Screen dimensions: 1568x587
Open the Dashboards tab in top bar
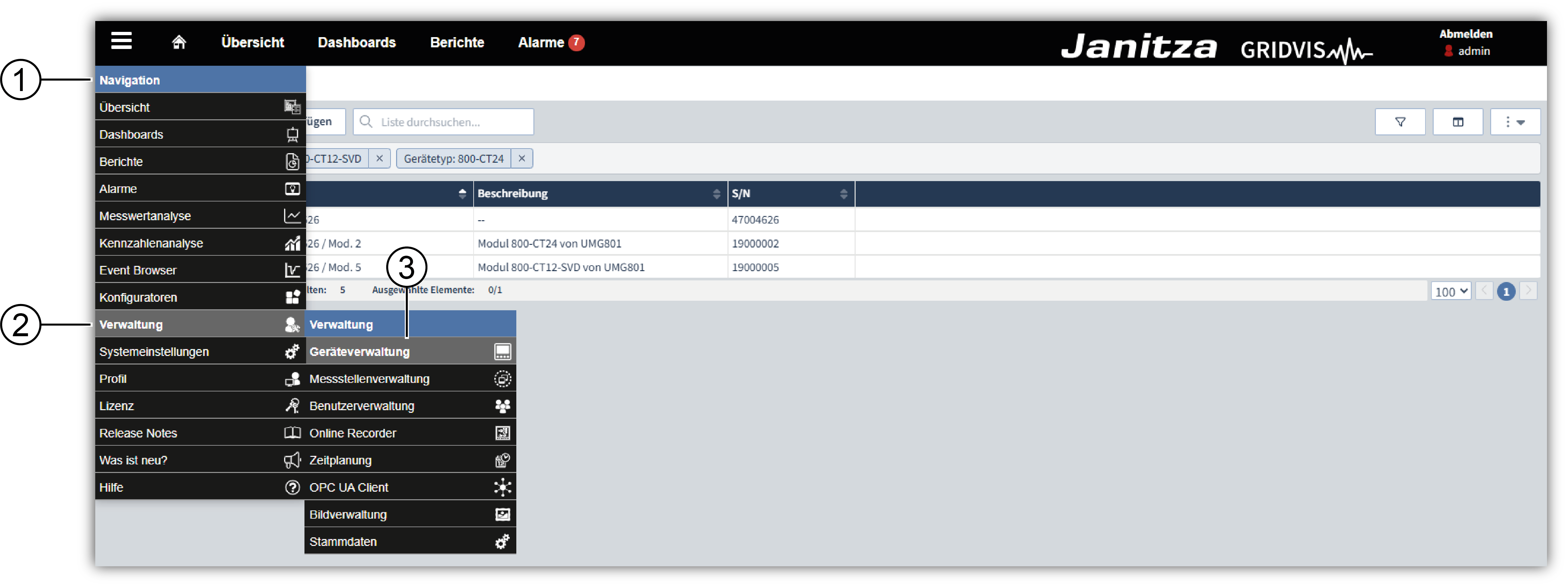pos(357,42)
